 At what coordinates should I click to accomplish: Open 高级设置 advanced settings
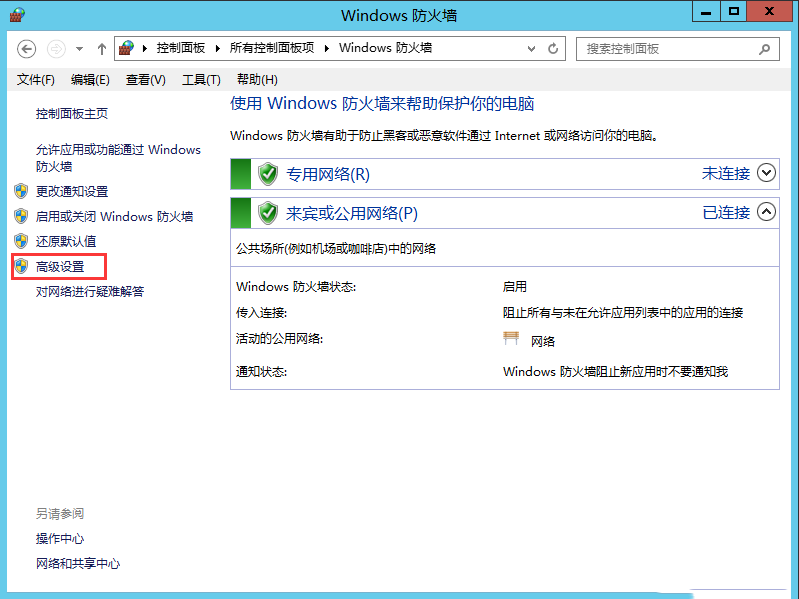tap(60, 266)
